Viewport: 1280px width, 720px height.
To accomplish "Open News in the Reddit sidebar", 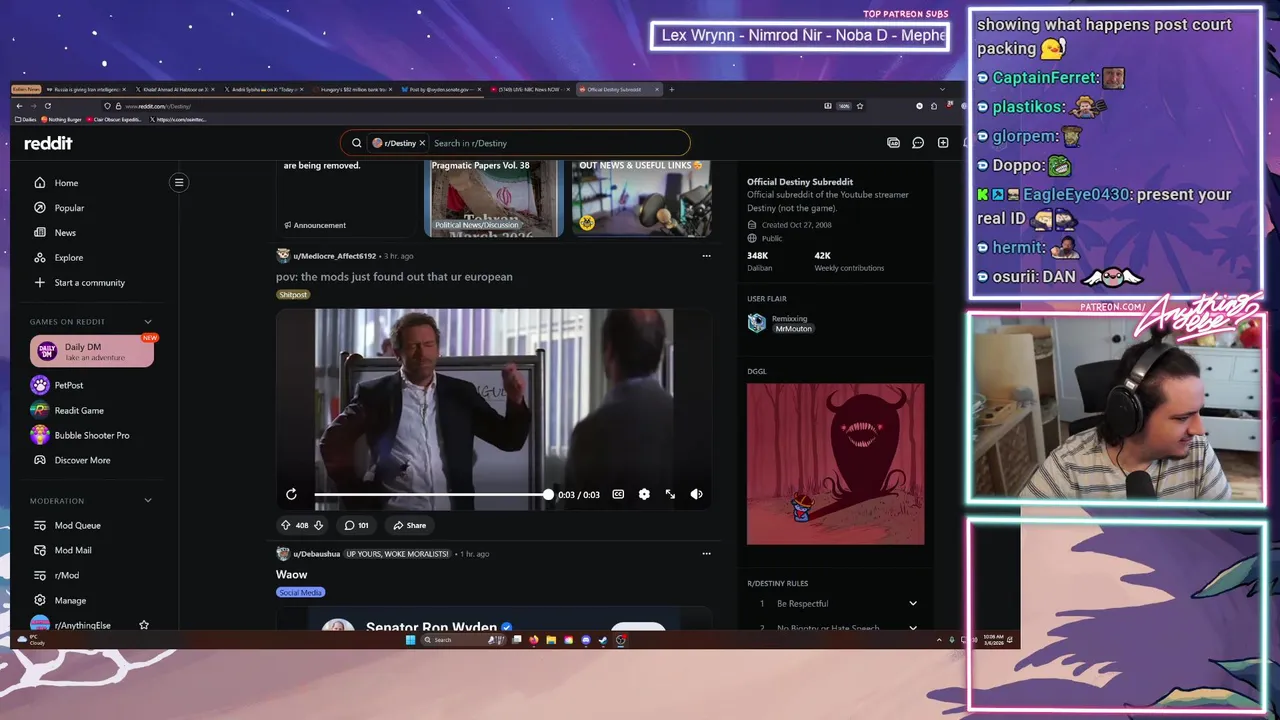I will point(65,233).
